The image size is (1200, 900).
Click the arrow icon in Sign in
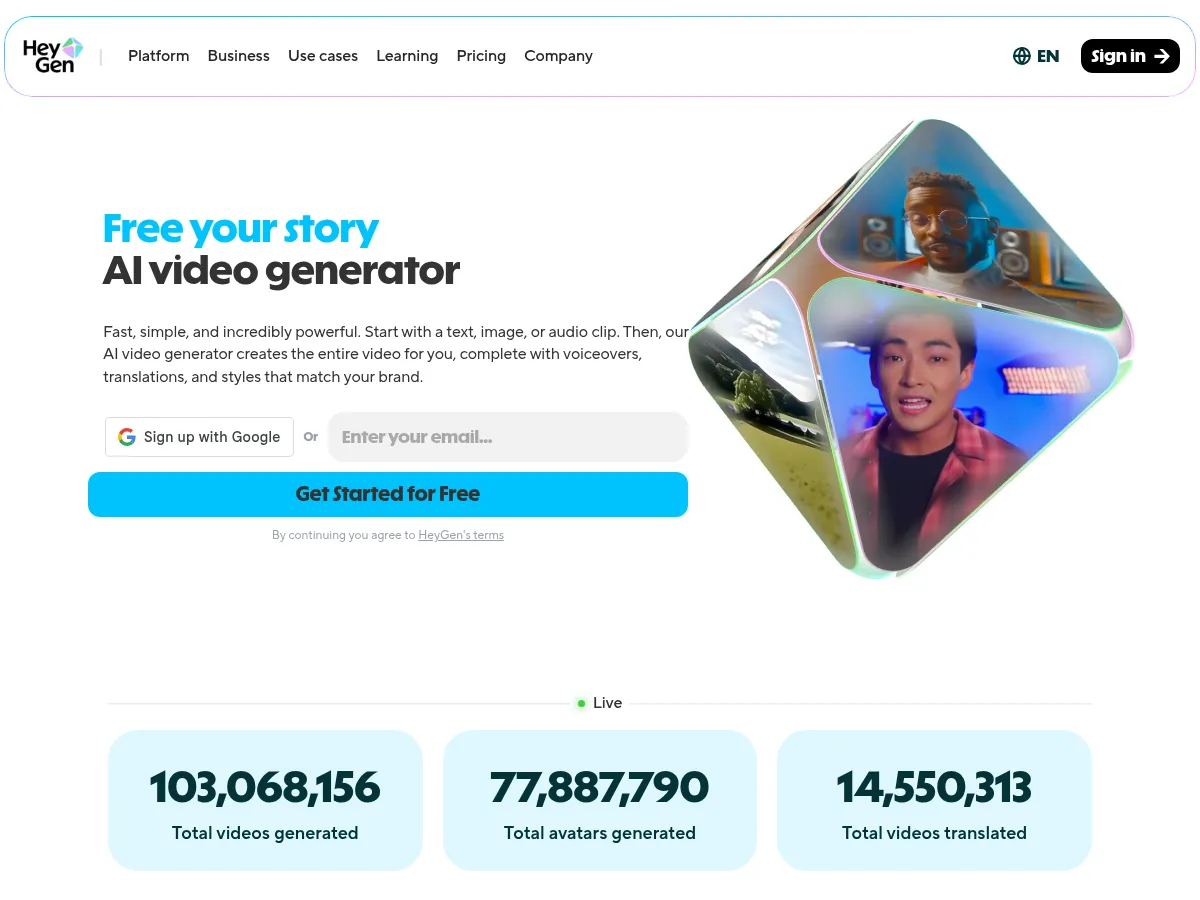pos(1162,56)
